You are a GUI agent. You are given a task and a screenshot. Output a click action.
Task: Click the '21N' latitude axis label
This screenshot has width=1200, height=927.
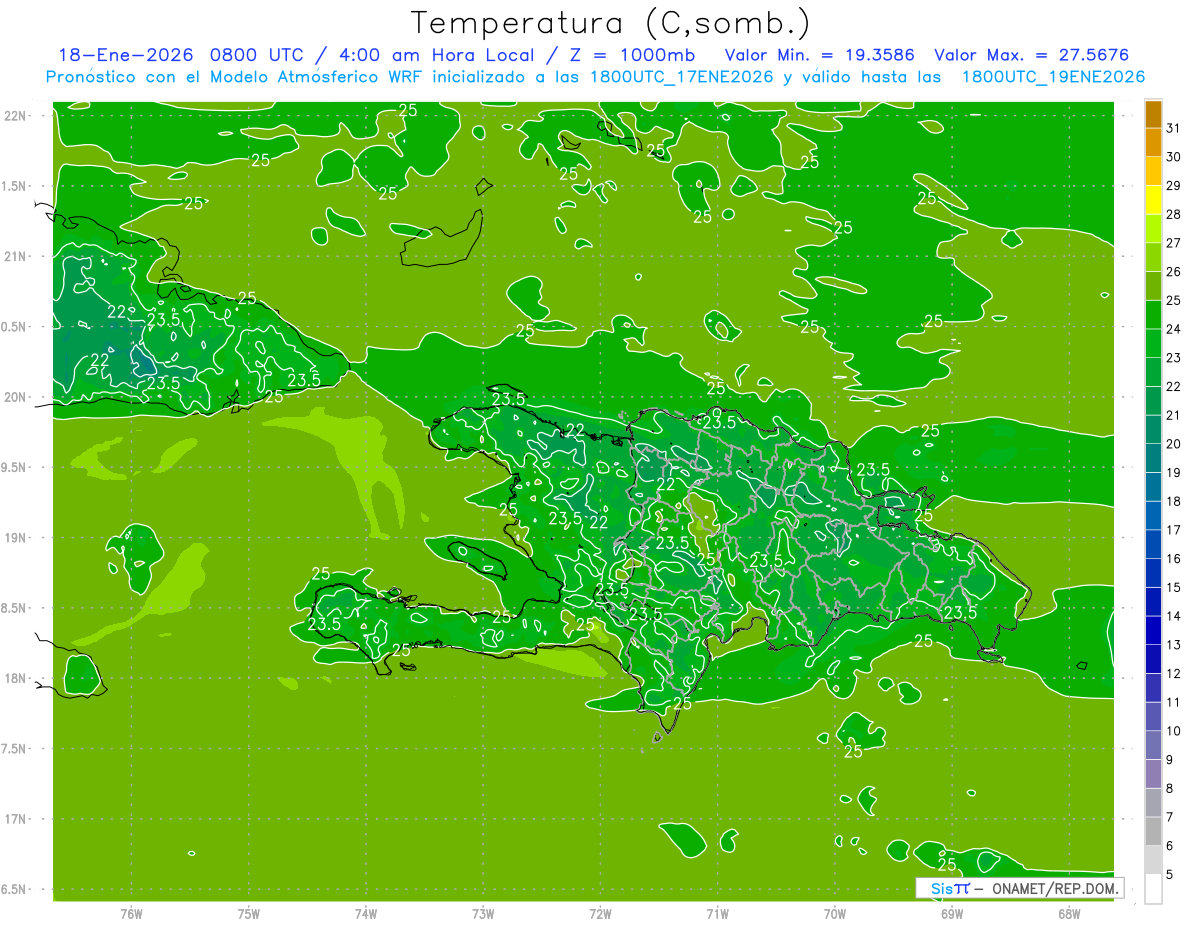click(x=15, y=257)
